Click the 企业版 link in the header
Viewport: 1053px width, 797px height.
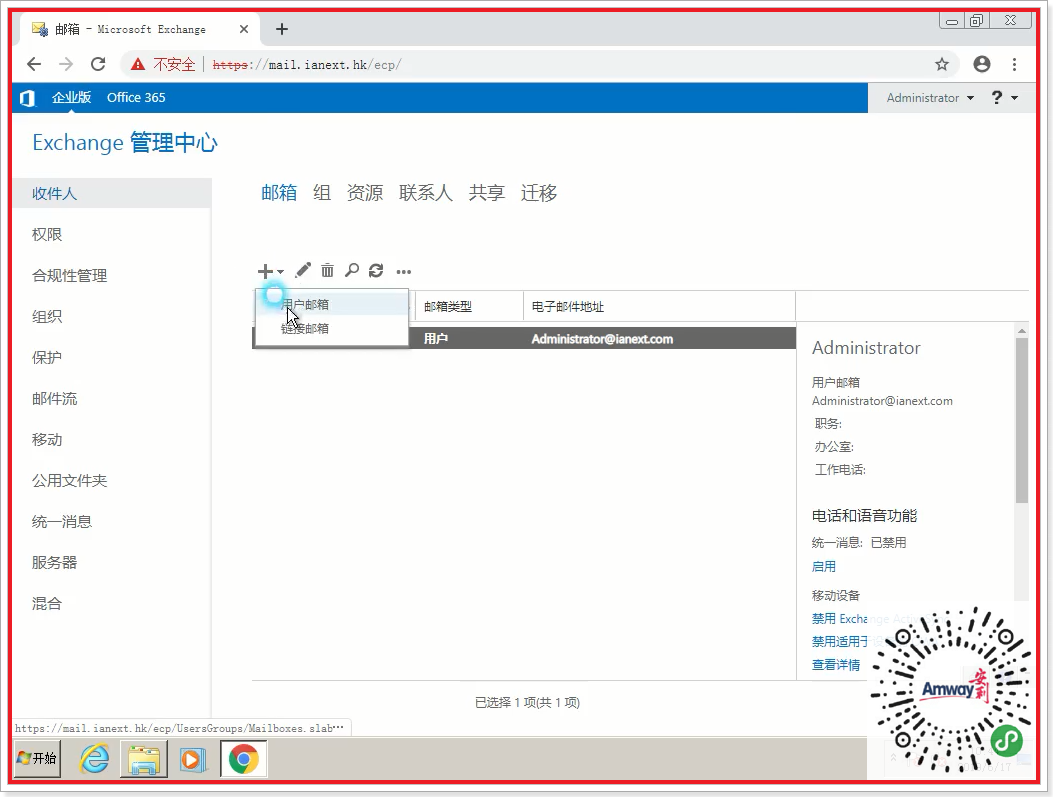click(71, 97)
